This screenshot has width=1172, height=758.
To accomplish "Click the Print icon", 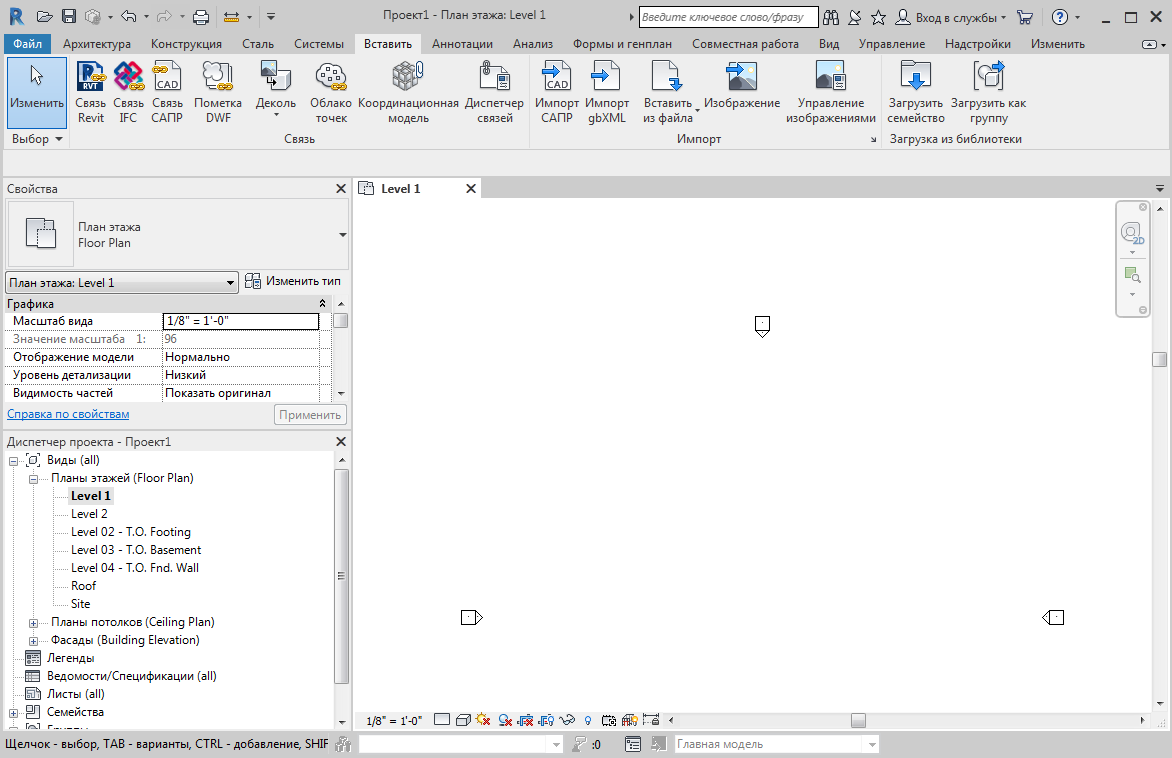I will pyautogui.click(x=201, y=16).
